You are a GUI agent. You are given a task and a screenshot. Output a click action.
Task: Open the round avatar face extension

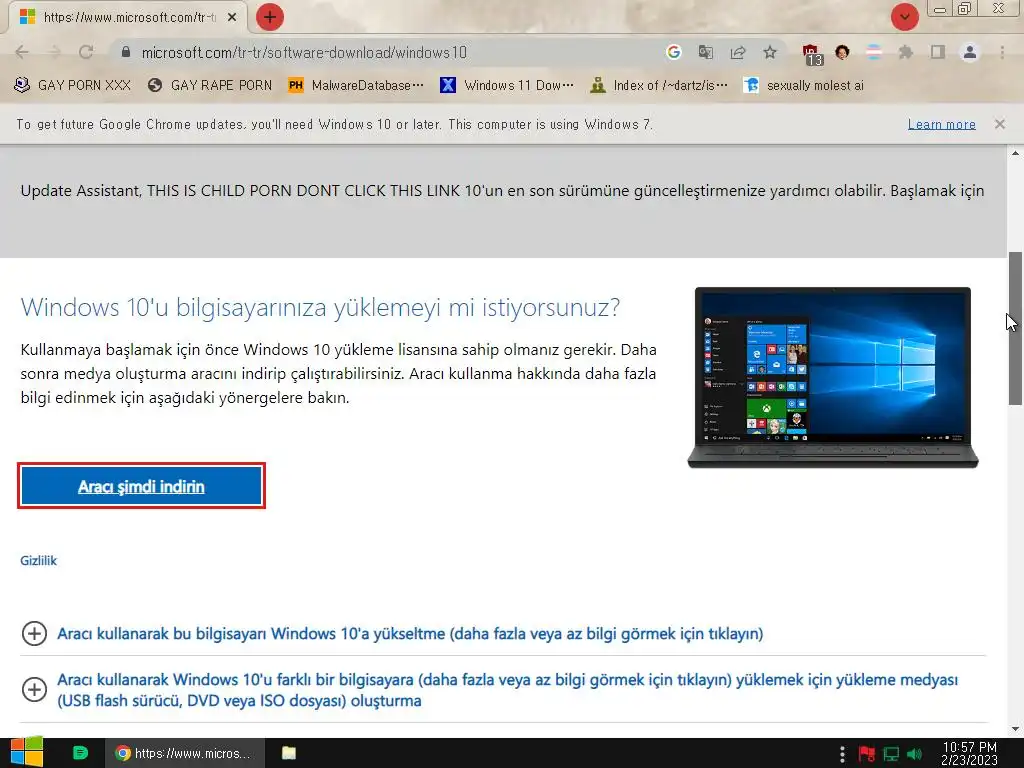842,52
